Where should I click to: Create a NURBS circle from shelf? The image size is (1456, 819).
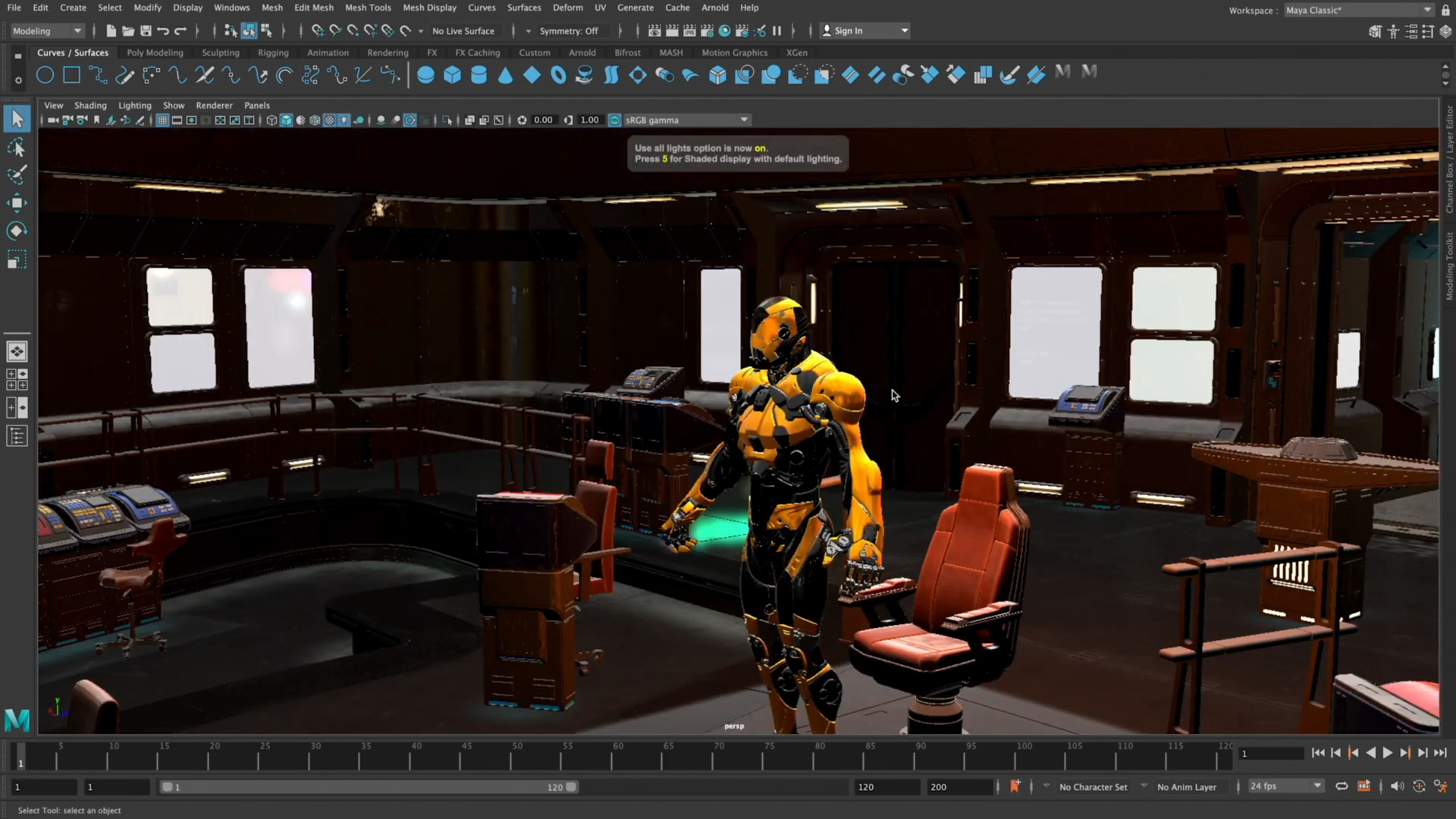[45, 75]
